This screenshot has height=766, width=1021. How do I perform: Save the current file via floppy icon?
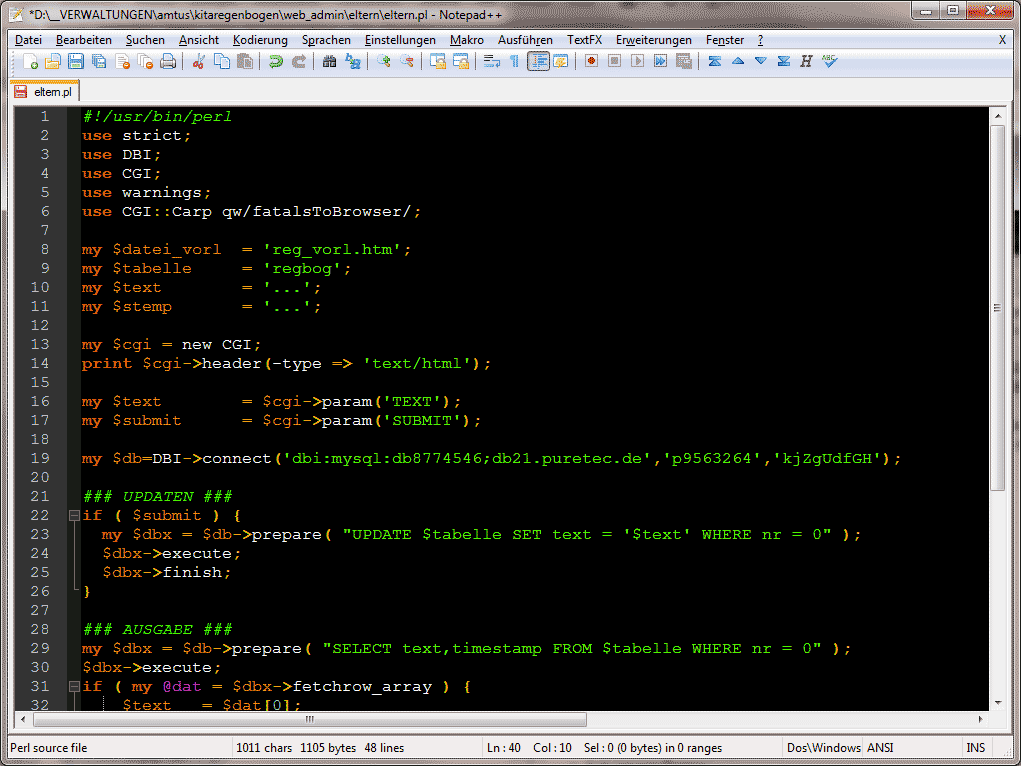coord(76,62)
